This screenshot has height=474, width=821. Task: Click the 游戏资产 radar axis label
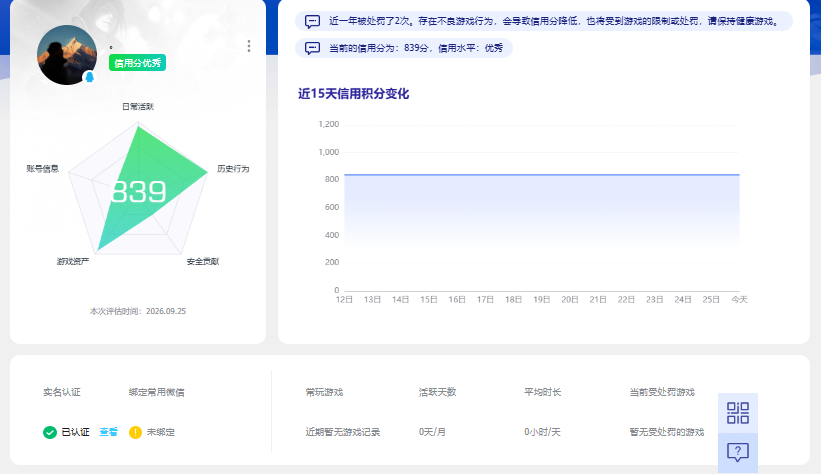pyautogui.click(x=73, y=261)
